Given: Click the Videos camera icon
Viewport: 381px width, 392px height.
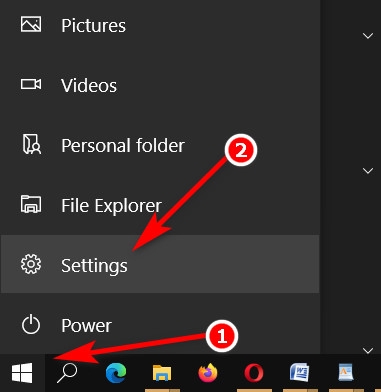Looking at the screenshot, I should click(x=31, y=84).
